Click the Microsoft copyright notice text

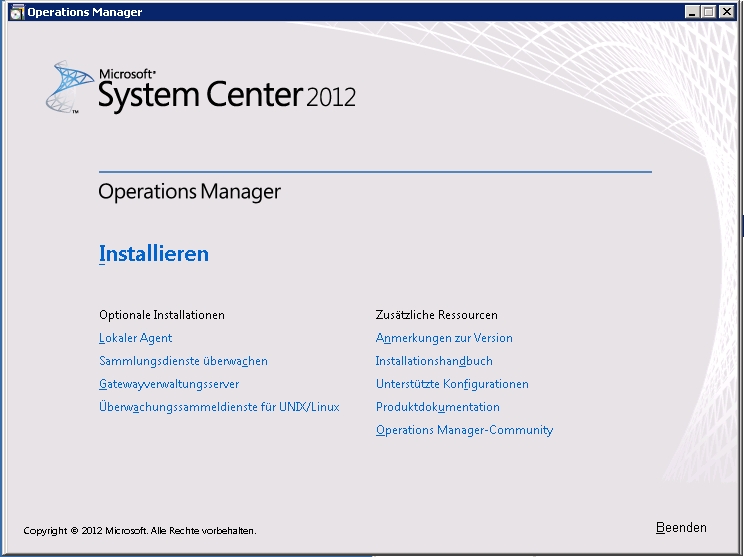[139, 530]
